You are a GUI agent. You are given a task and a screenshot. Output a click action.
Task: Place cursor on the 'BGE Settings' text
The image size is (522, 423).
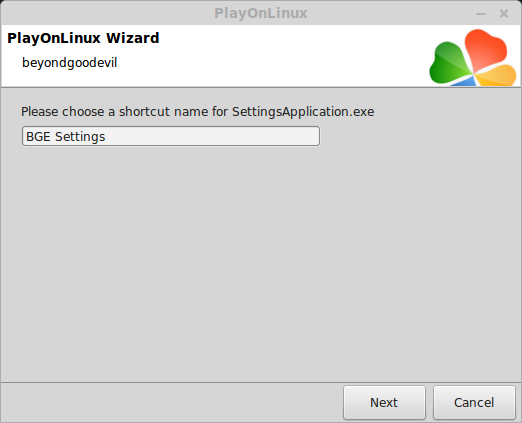65,137
